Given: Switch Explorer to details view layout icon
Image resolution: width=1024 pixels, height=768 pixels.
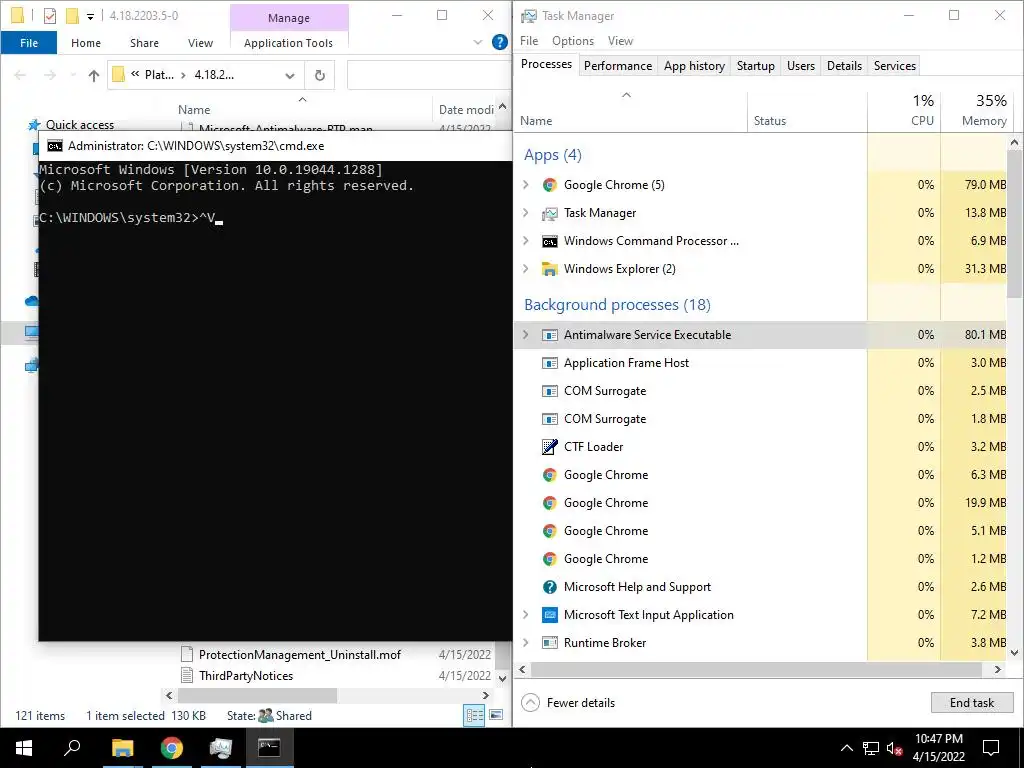Looking at the screenshot, I should click(474, 715).
